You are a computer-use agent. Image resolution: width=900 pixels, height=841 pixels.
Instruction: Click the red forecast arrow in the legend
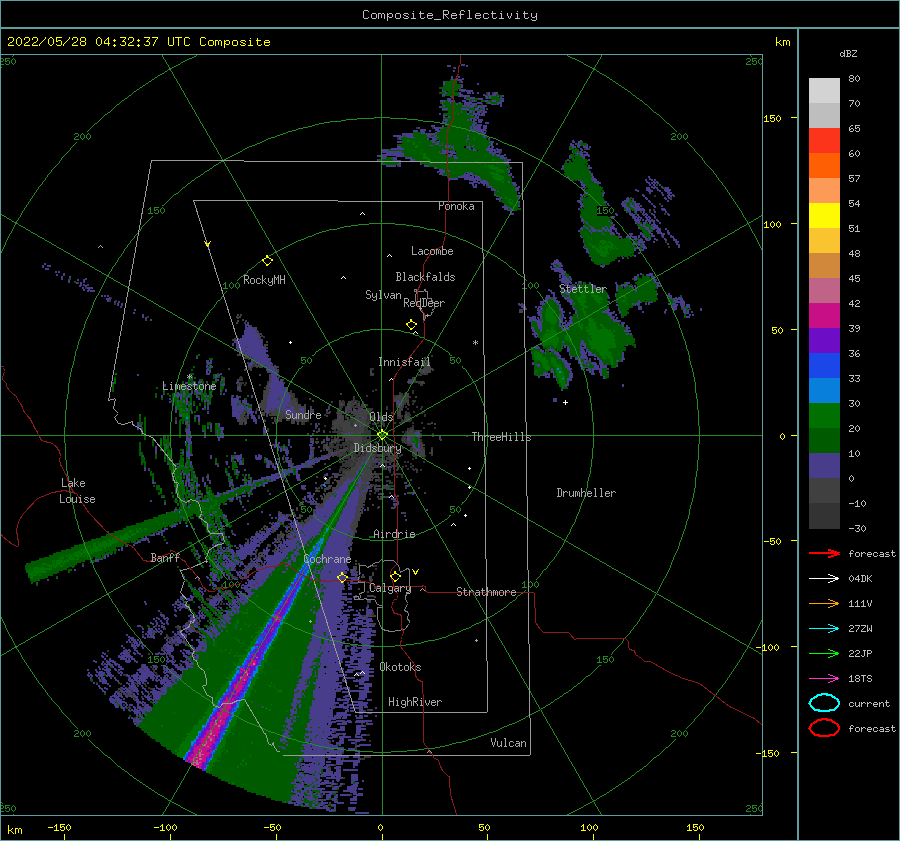(824, 553)
